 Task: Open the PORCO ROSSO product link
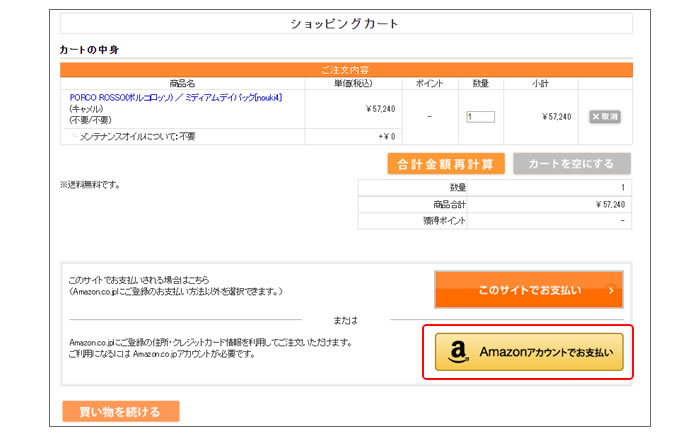click(176, 97)
